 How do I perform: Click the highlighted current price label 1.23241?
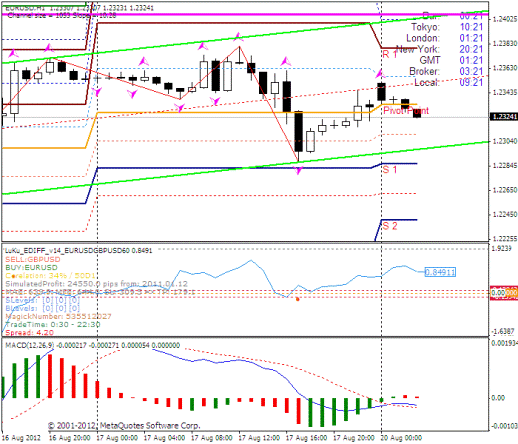[503, 117]
